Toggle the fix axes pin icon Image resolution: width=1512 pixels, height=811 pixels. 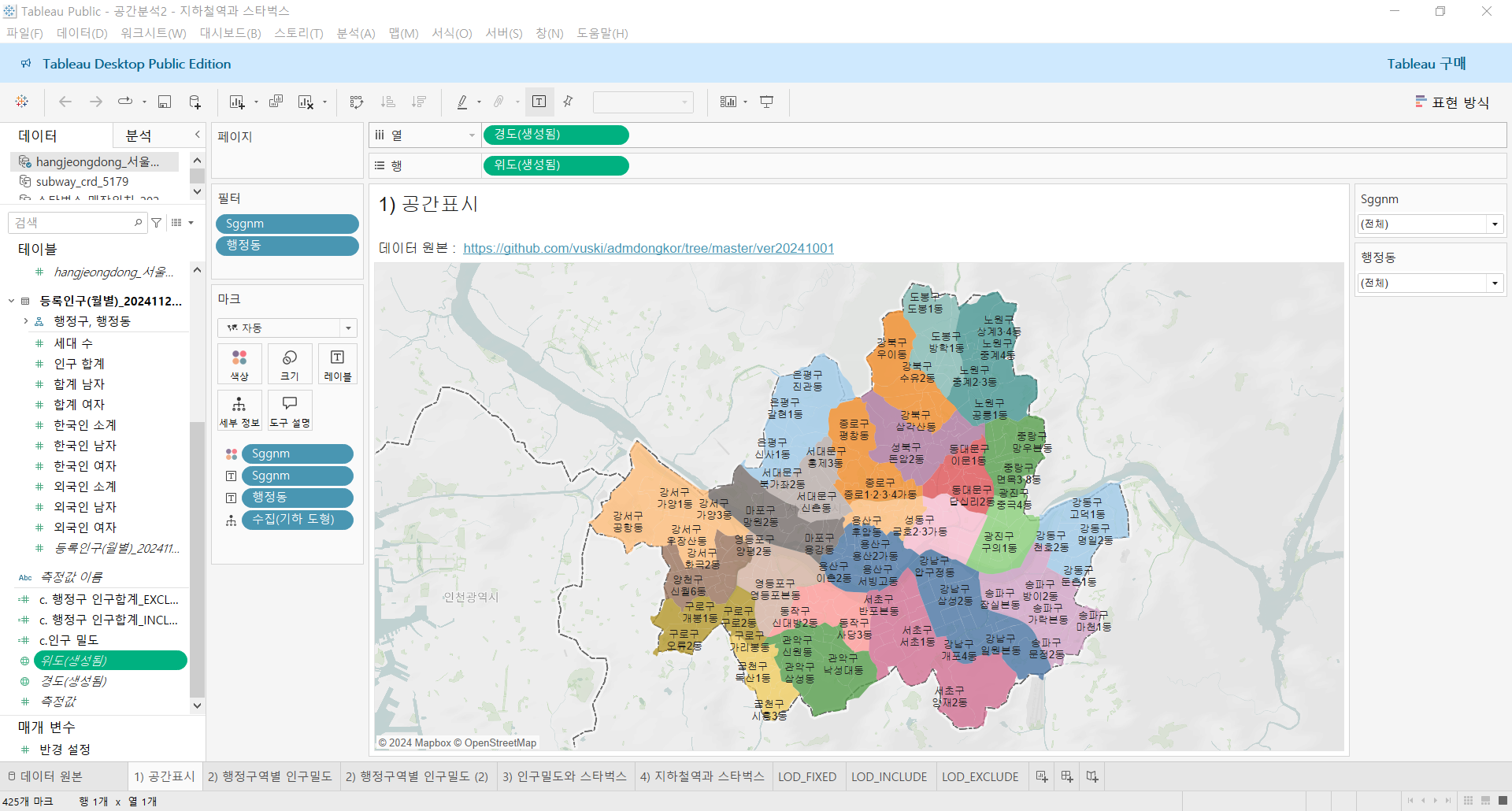[568, 102]
